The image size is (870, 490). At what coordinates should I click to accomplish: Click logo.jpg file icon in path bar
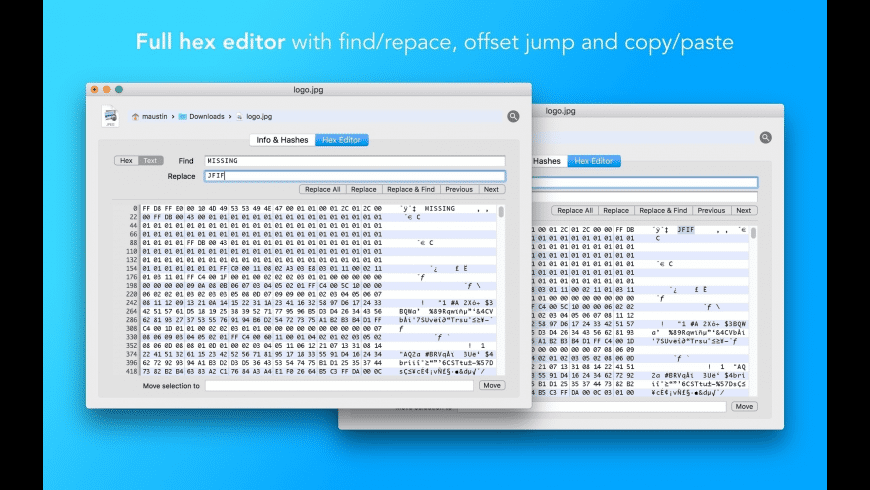(239, 117)
